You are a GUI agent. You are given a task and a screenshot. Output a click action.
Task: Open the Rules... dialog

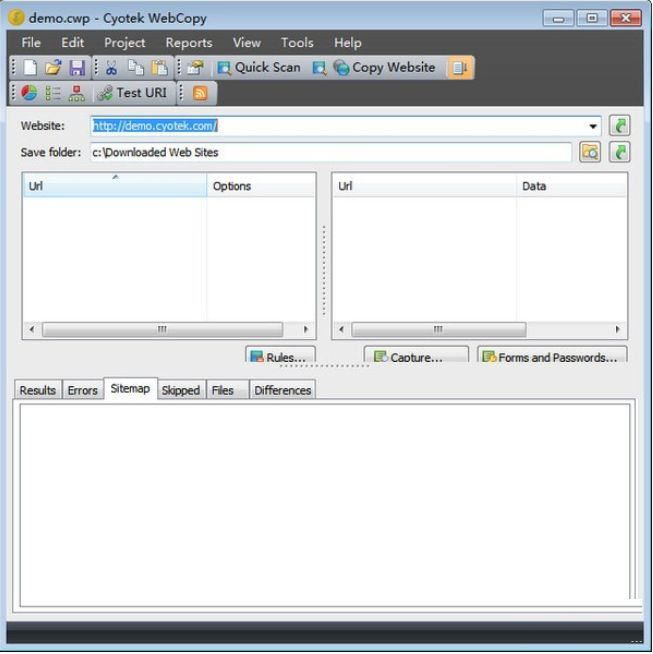[x=281, y=357]
